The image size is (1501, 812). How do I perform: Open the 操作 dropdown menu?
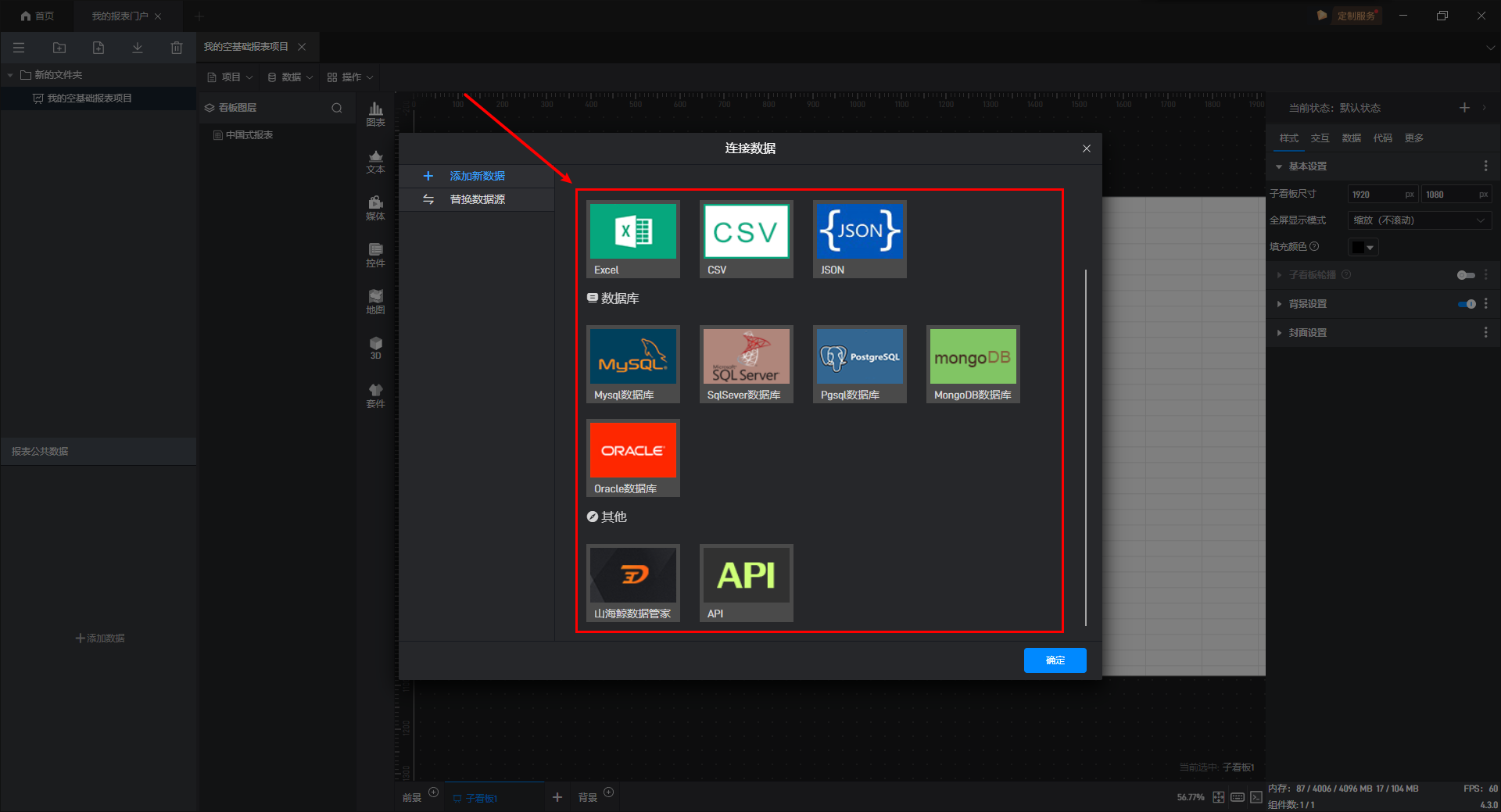(350, 77)
